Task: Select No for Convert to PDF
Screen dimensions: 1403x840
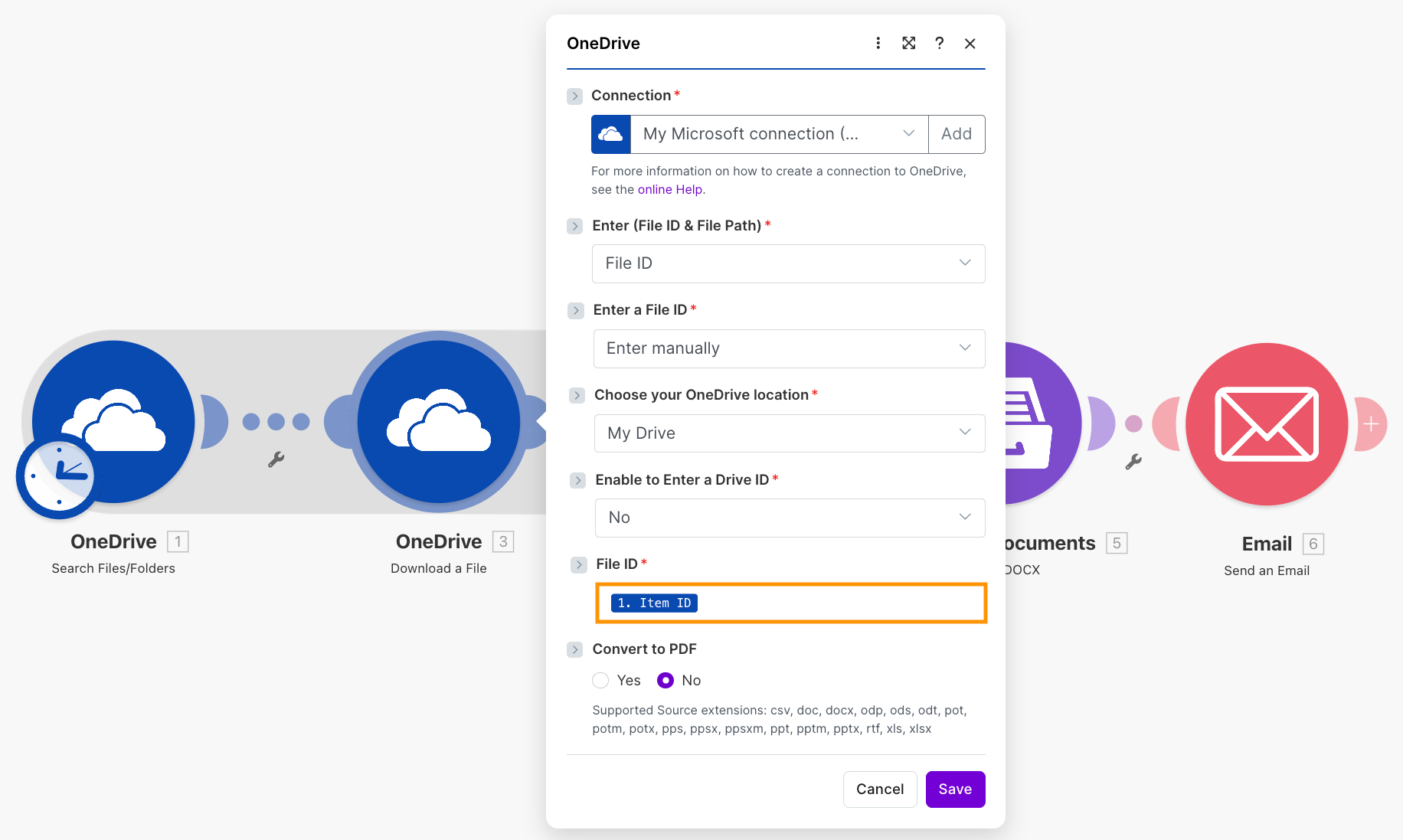Action: coord(666,680)
